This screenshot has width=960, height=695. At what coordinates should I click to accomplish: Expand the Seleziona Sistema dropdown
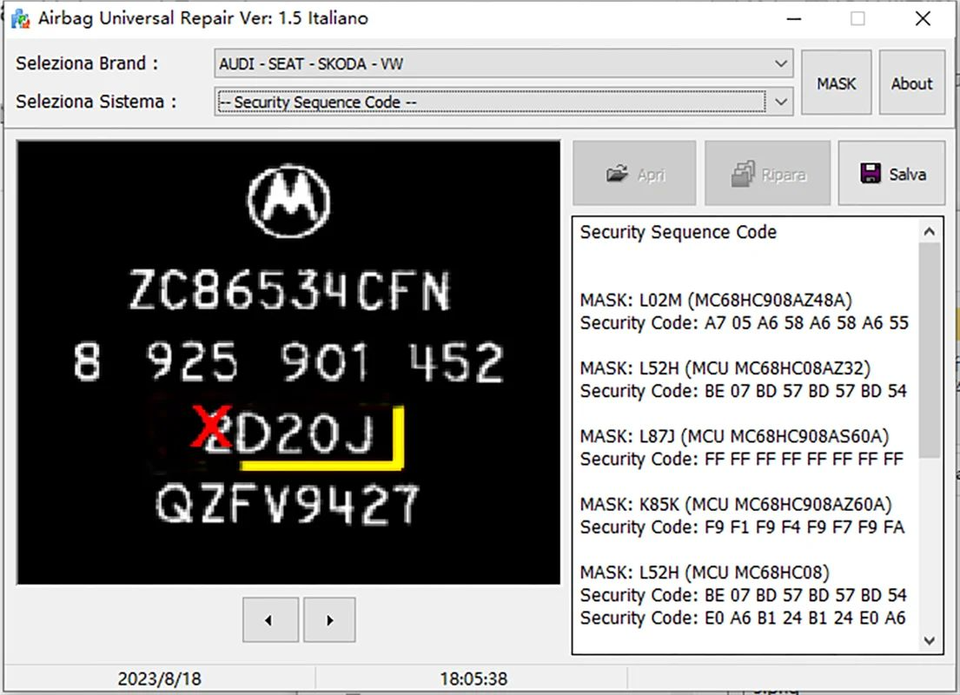[780, 102]
